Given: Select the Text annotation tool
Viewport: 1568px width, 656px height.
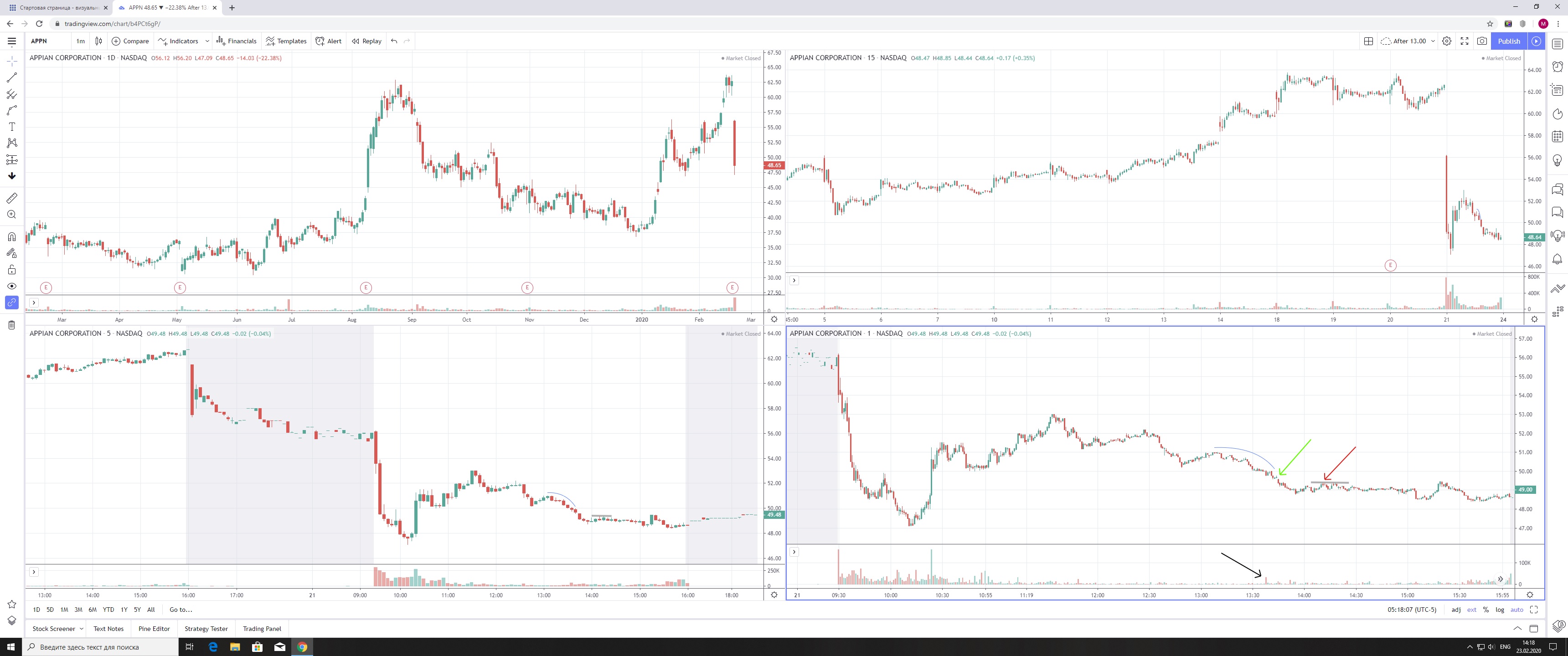Looking at the screenshot, I should coord(11,127).
